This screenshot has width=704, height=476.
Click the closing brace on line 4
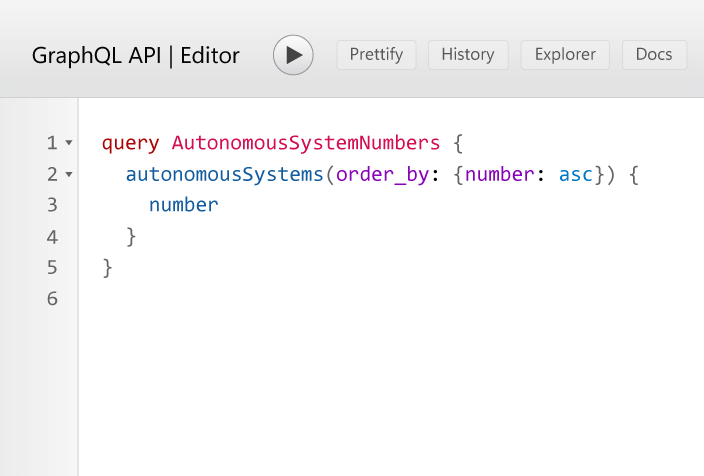point(131,237)
